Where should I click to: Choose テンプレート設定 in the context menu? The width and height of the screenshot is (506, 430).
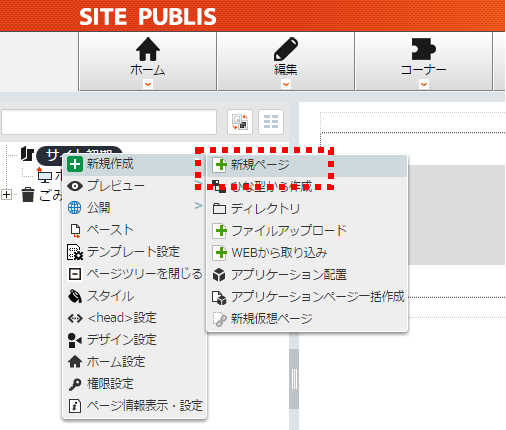134,252
